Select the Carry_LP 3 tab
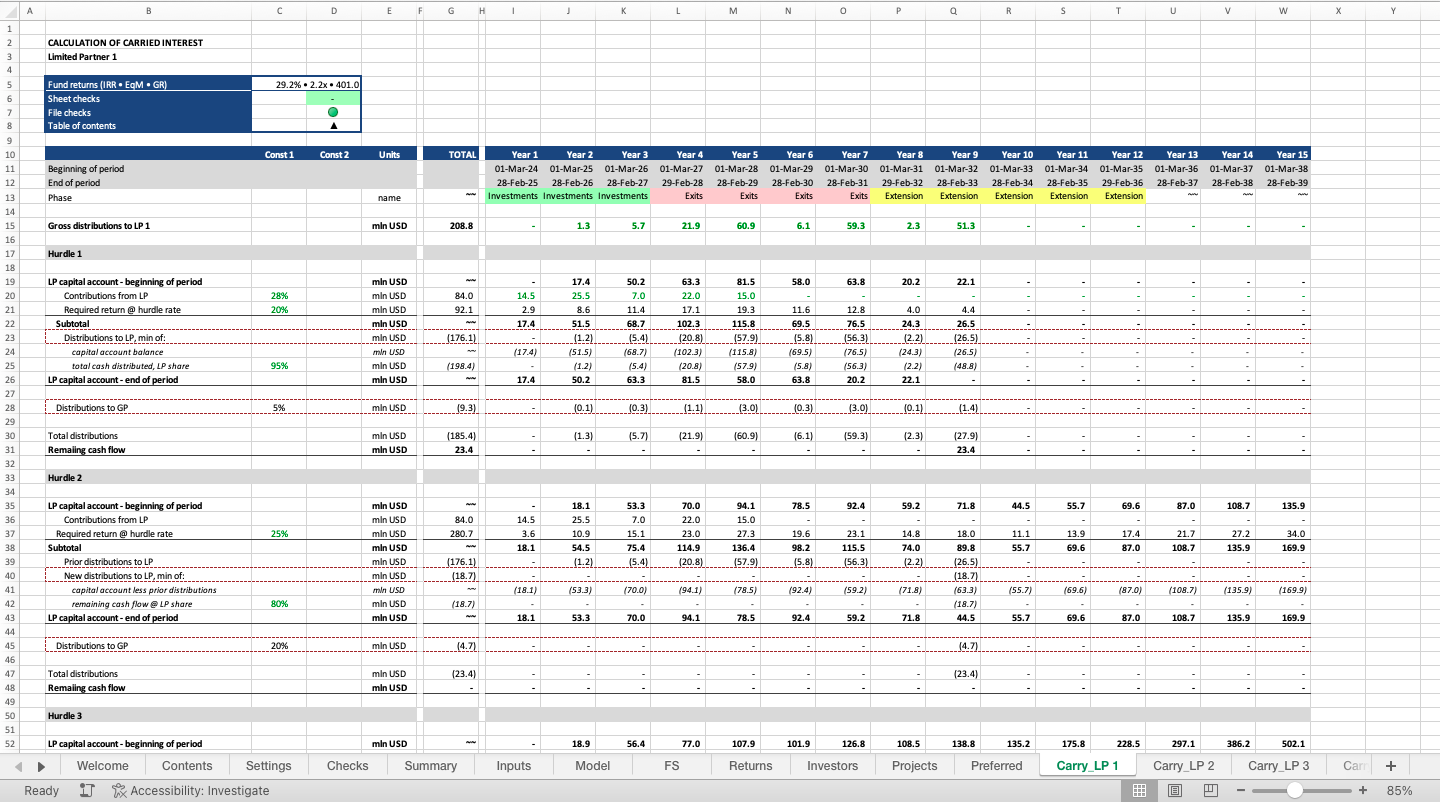This screenshot has height=802, width=1440. 1278,766
